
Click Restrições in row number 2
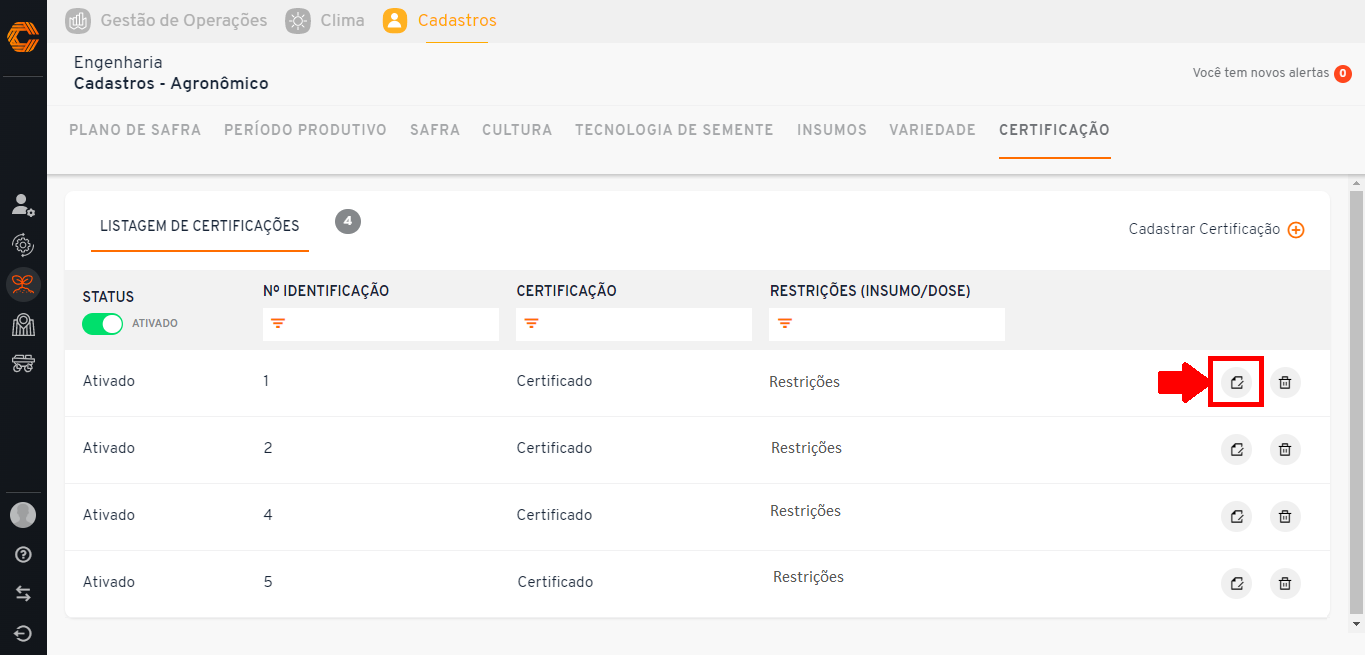pos(806,448)
